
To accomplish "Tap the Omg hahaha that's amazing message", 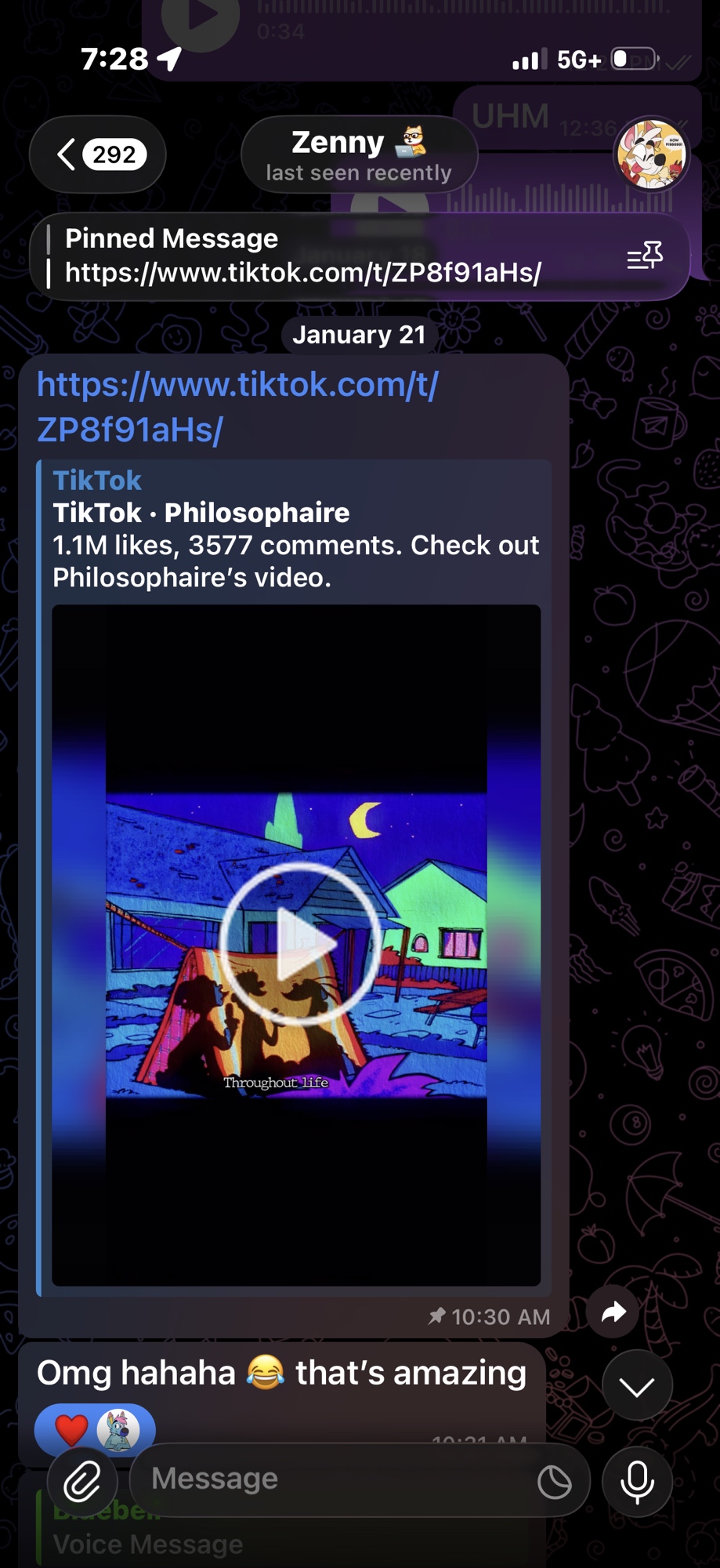I will click(x=281, y=1373).
